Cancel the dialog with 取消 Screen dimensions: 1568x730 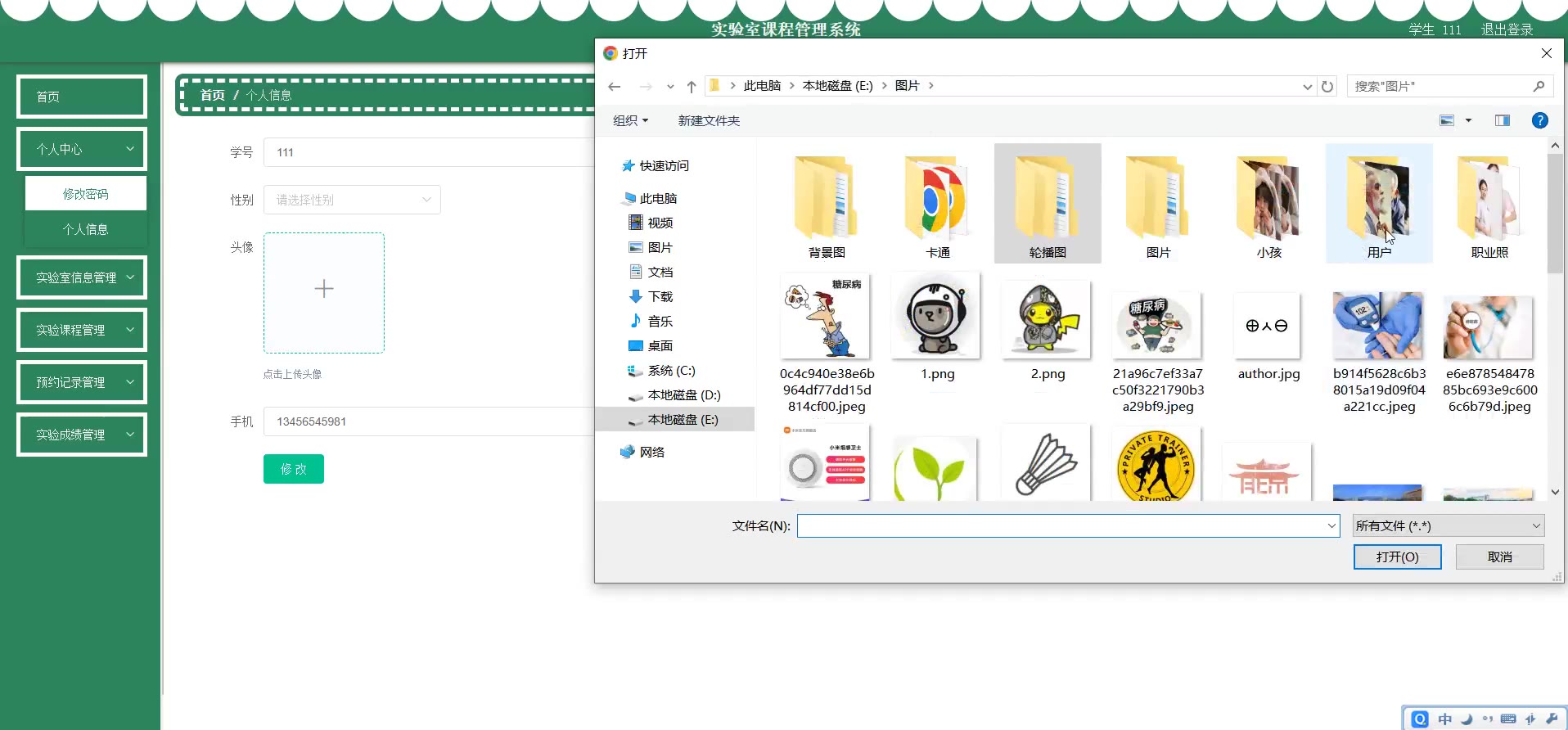tap(1499, 557)
